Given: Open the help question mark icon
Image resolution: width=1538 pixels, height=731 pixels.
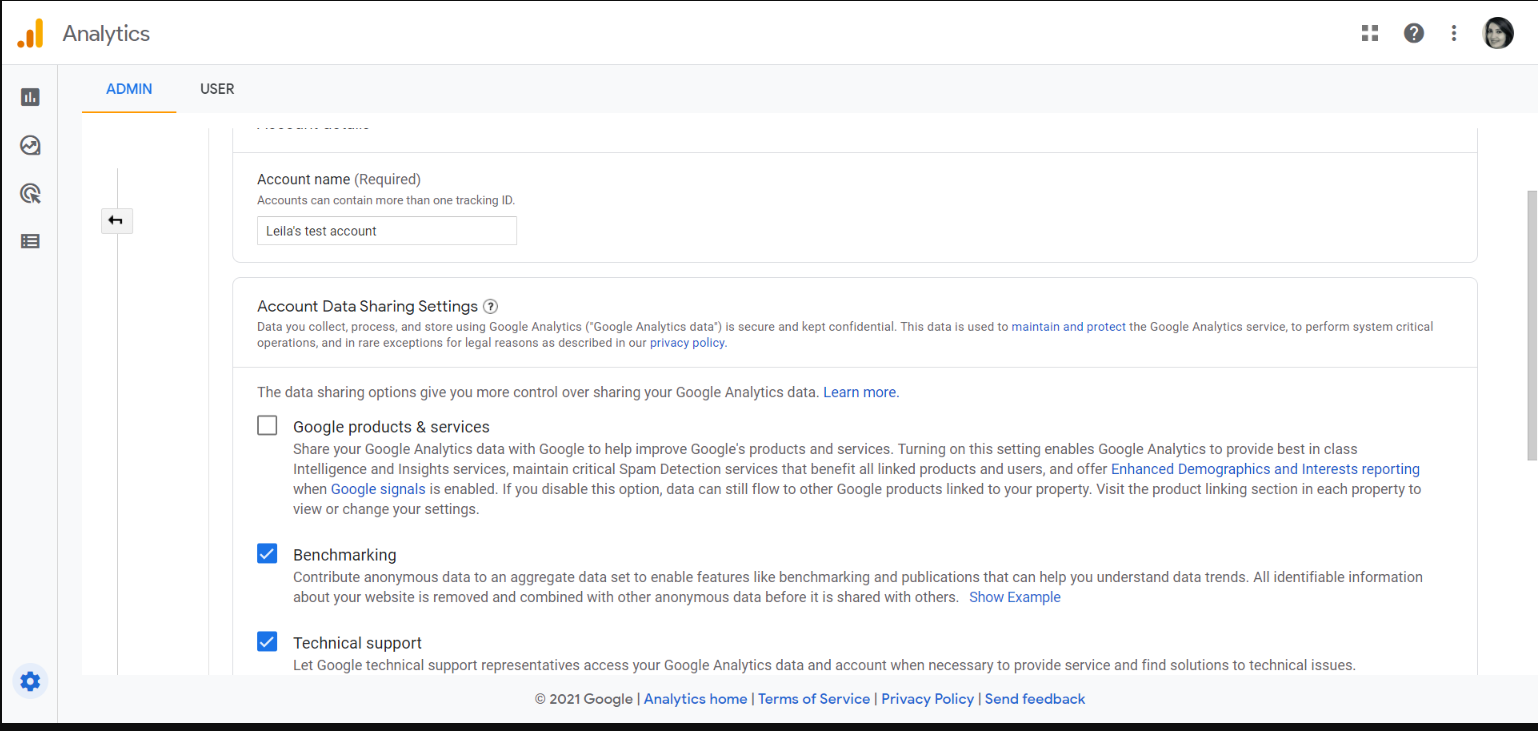Looking at the screenshot, I should (1414, 33).
